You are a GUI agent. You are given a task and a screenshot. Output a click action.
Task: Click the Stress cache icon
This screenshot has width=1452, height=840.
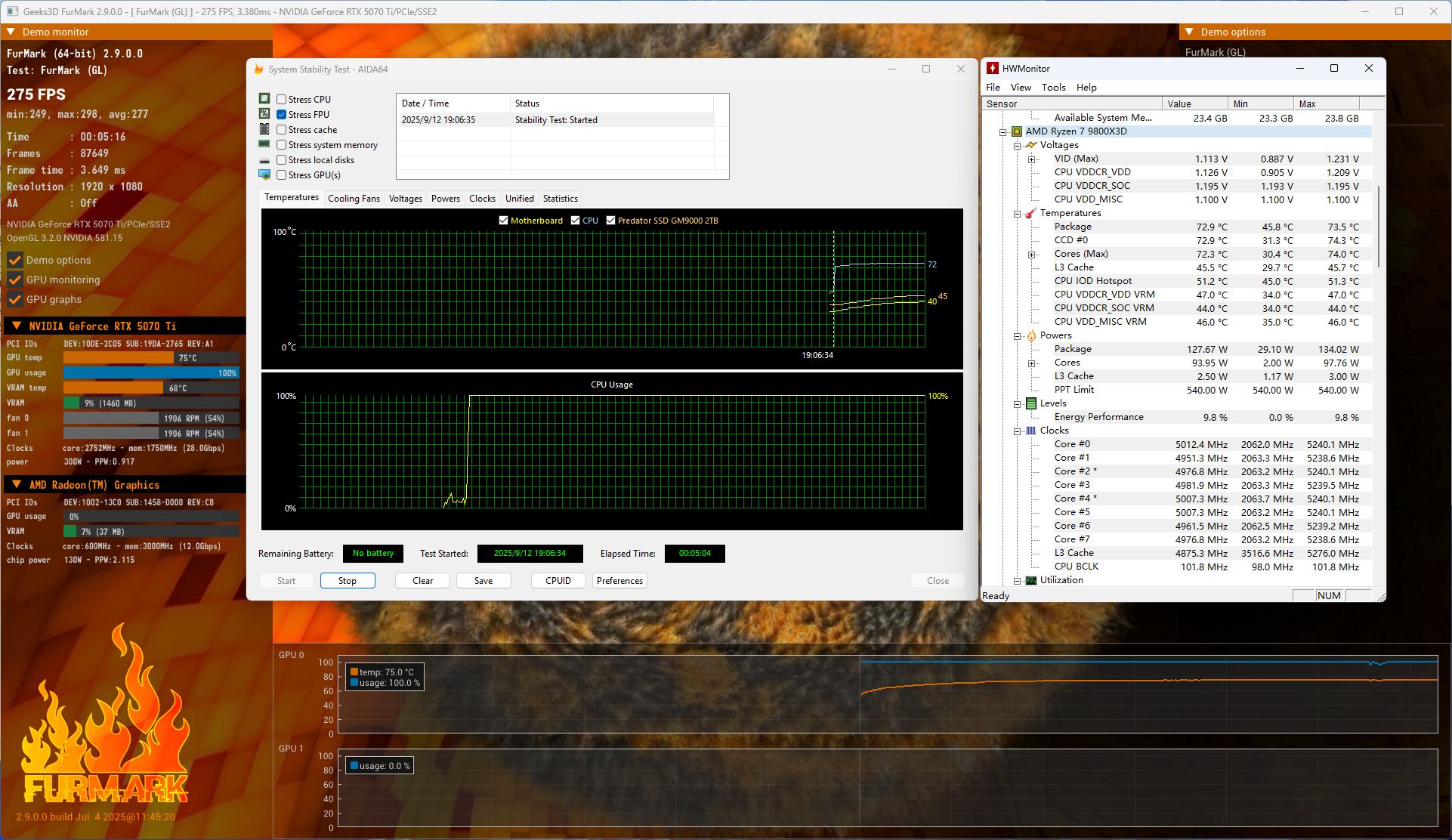pyautogui.click(x=264, y=129)
